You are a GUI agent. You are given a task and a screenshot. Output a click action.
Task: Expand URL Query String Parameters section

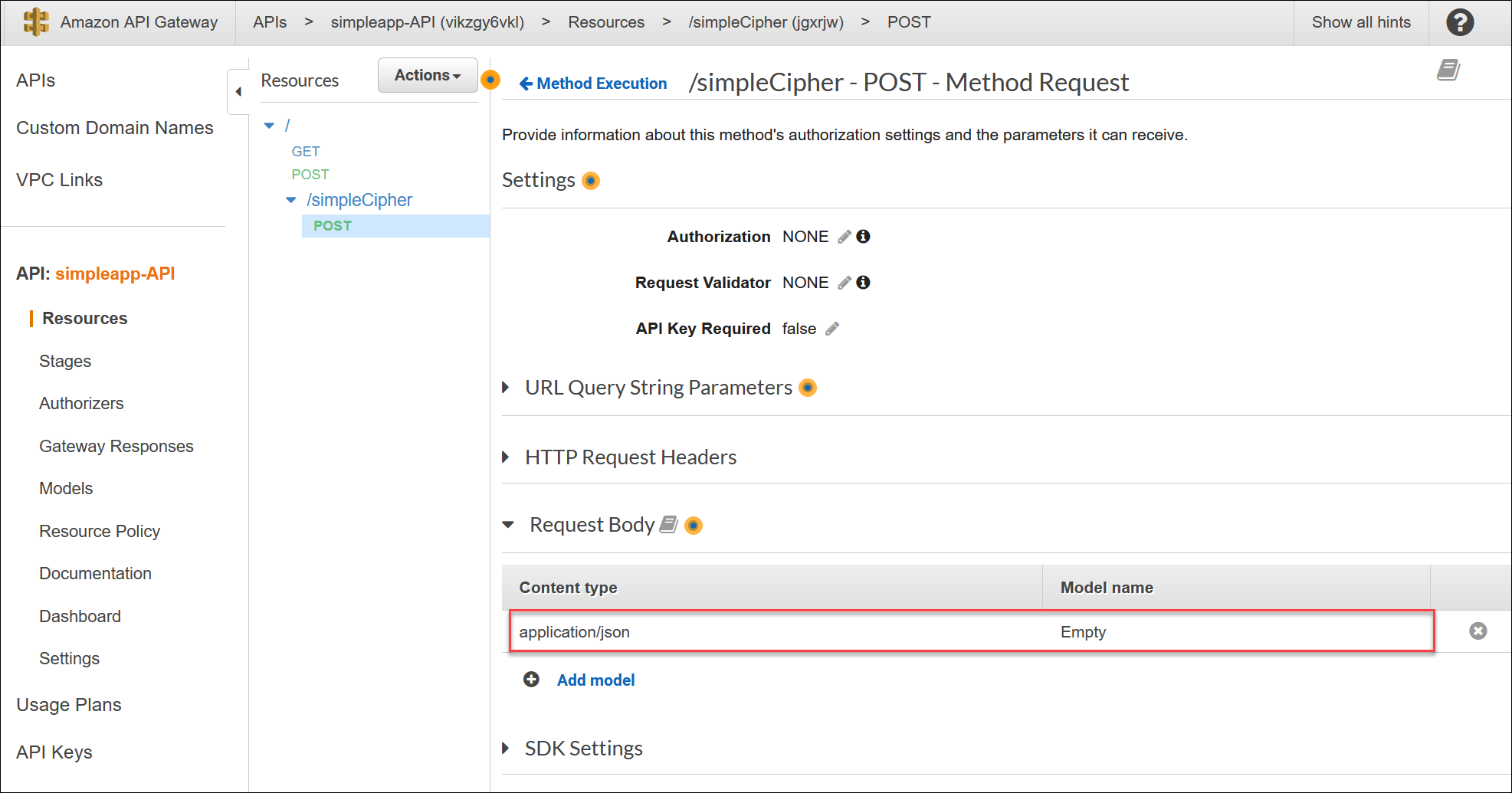coord(506,388)
